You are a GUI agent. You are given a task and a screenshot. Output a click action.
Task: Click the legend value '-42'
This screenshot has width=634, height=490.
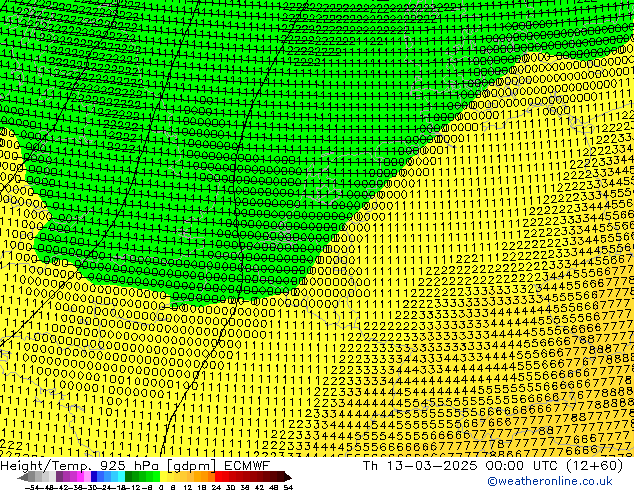coord(63,488)
